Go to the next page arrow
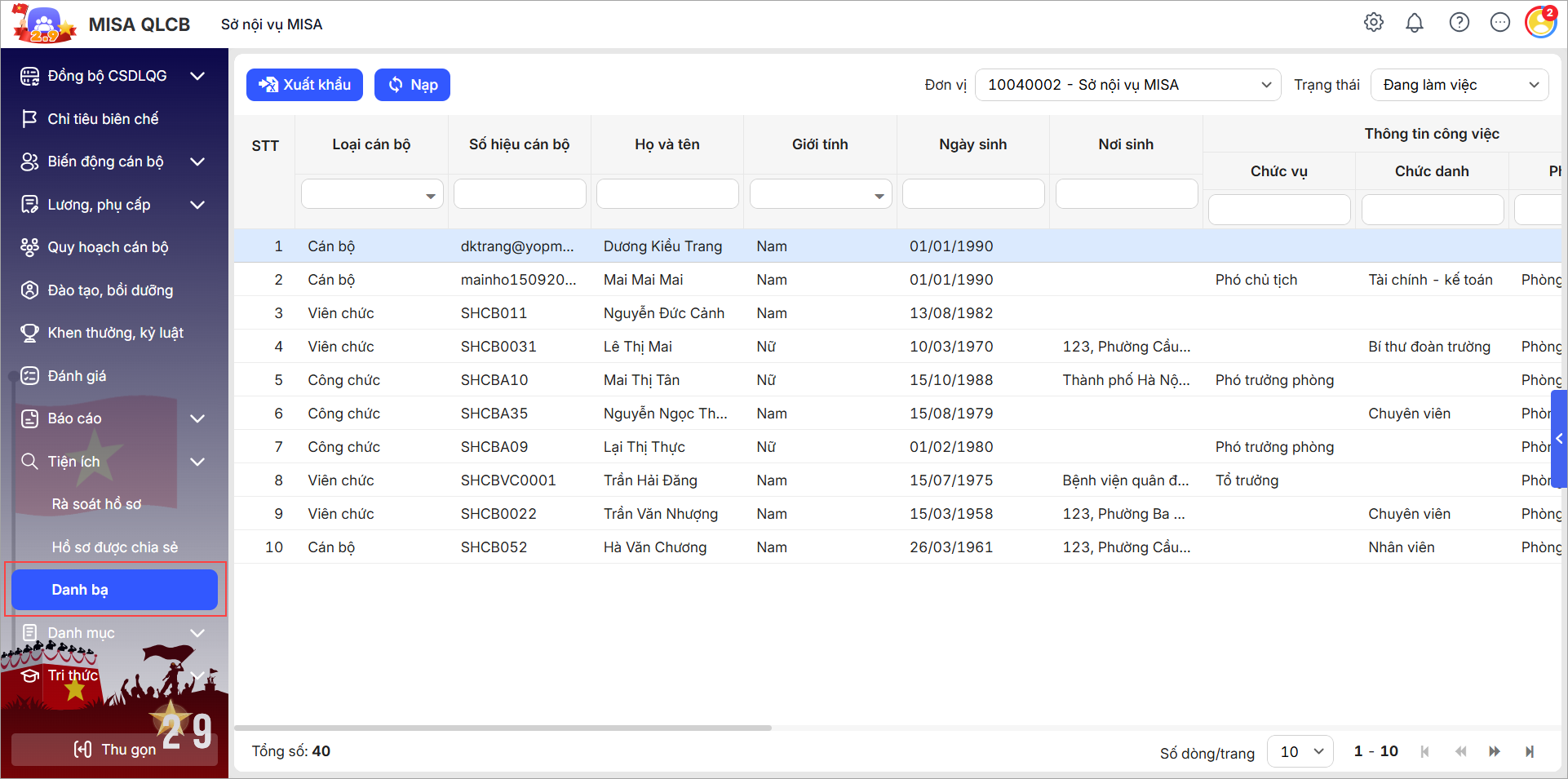 click(1494, 751)
